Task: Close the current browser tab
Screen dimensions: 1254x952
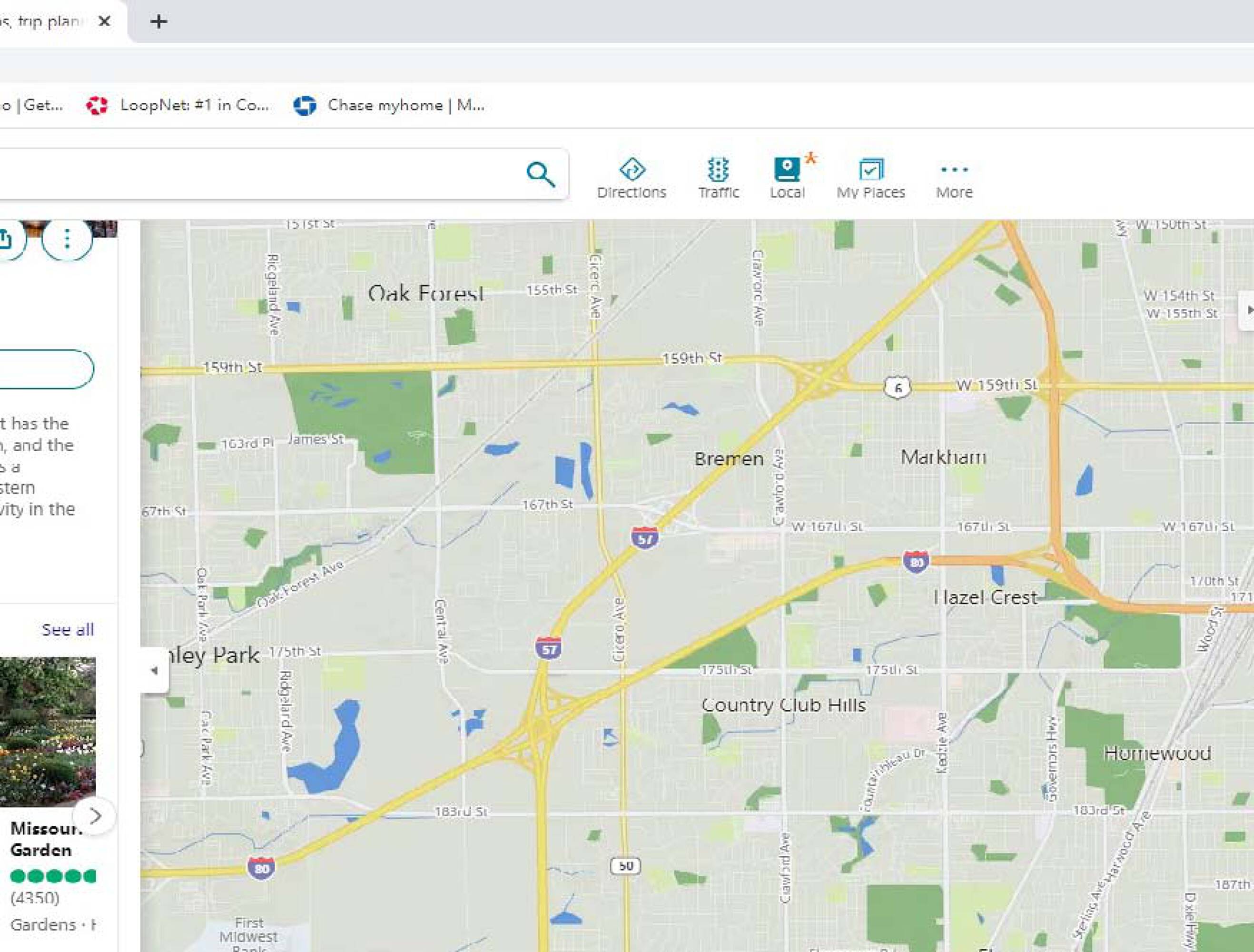Action: 104,21
